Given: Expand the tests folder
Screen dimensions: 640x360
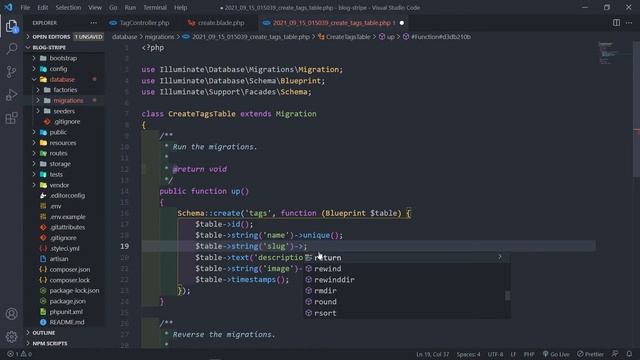Looking at the screenshot, I should 65,174.
